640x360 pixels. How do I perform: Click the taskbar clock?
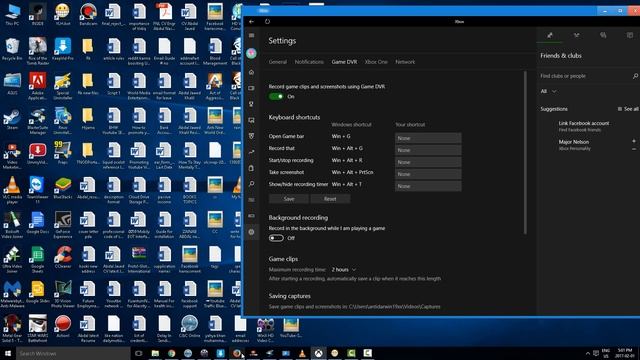tap(624, 353)
